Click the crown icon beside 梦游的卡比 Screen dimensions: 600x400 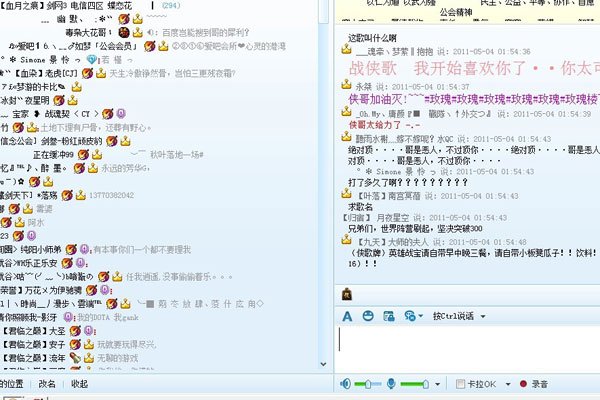(x=77, y=87)
